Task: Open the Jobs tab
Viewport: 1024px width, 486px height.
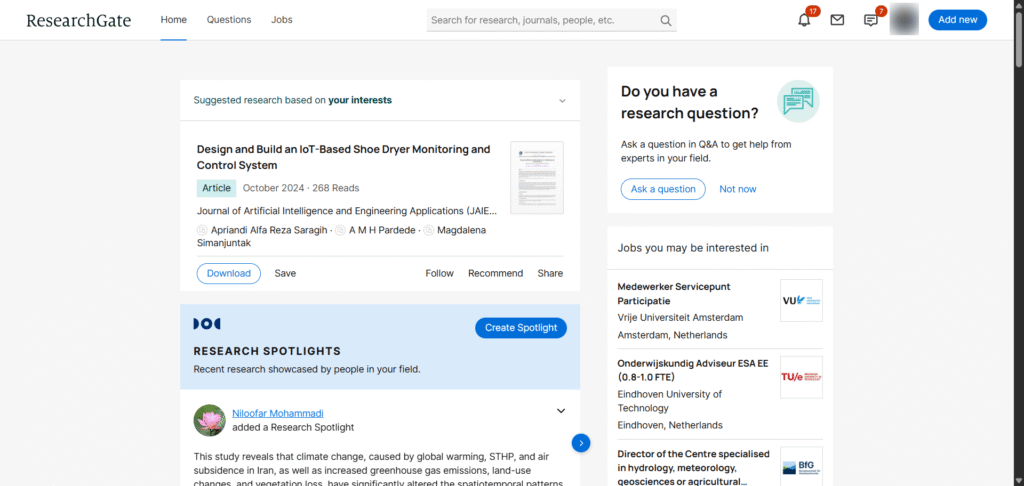Action: 282,20
